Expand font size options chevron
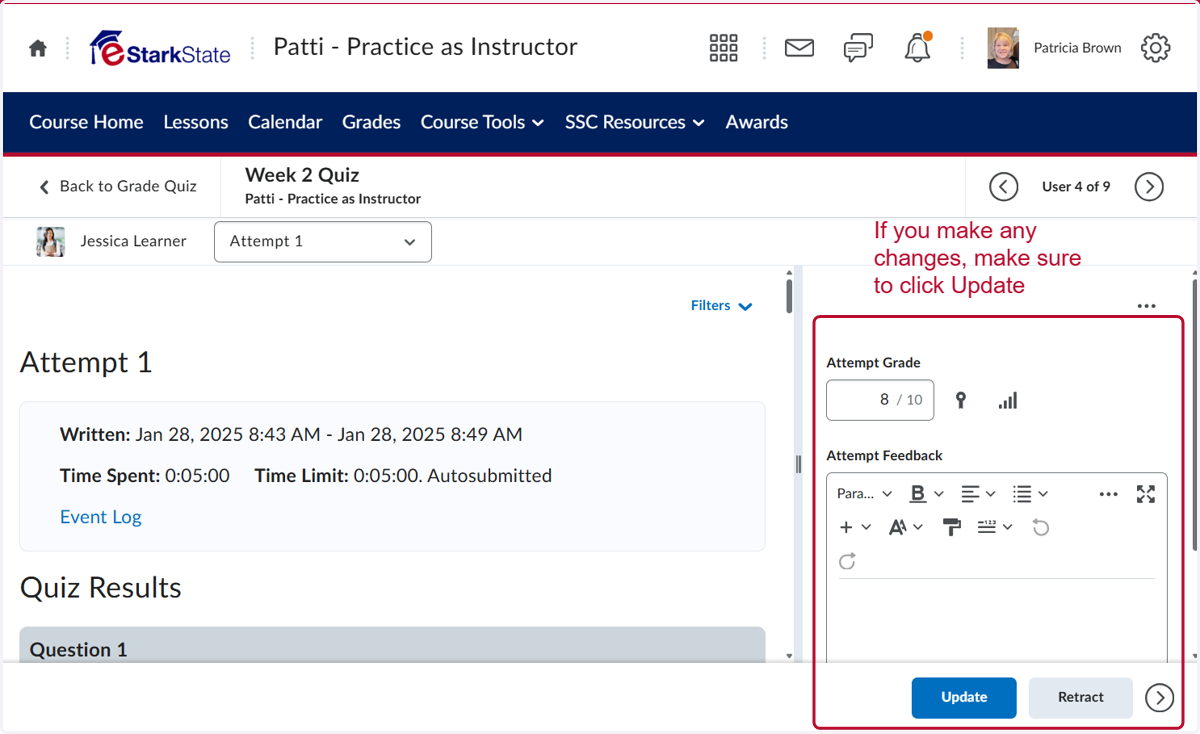Viewport: 1200px width, 734px height. 918,527
